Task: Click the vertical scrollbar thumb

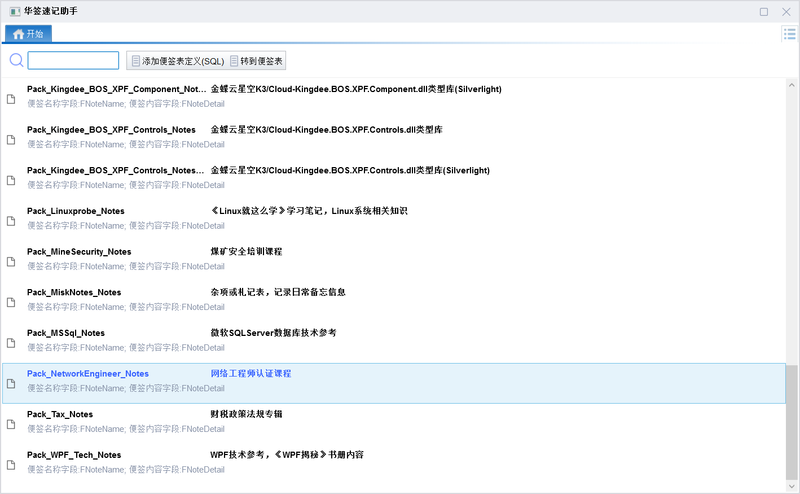Action: (791, 423)
